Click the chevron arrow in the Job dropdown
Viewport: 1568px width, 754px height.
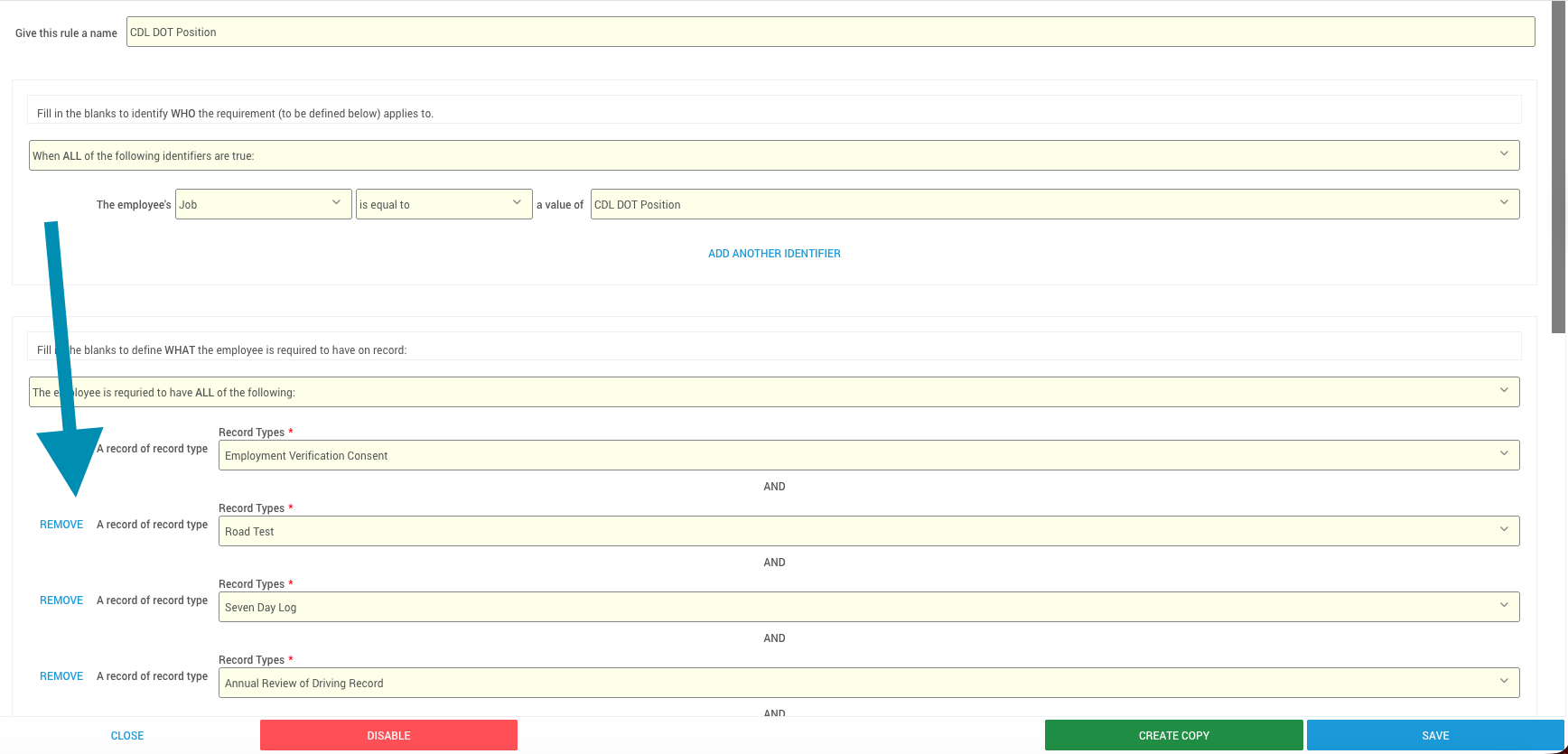(x=336, y=202)
